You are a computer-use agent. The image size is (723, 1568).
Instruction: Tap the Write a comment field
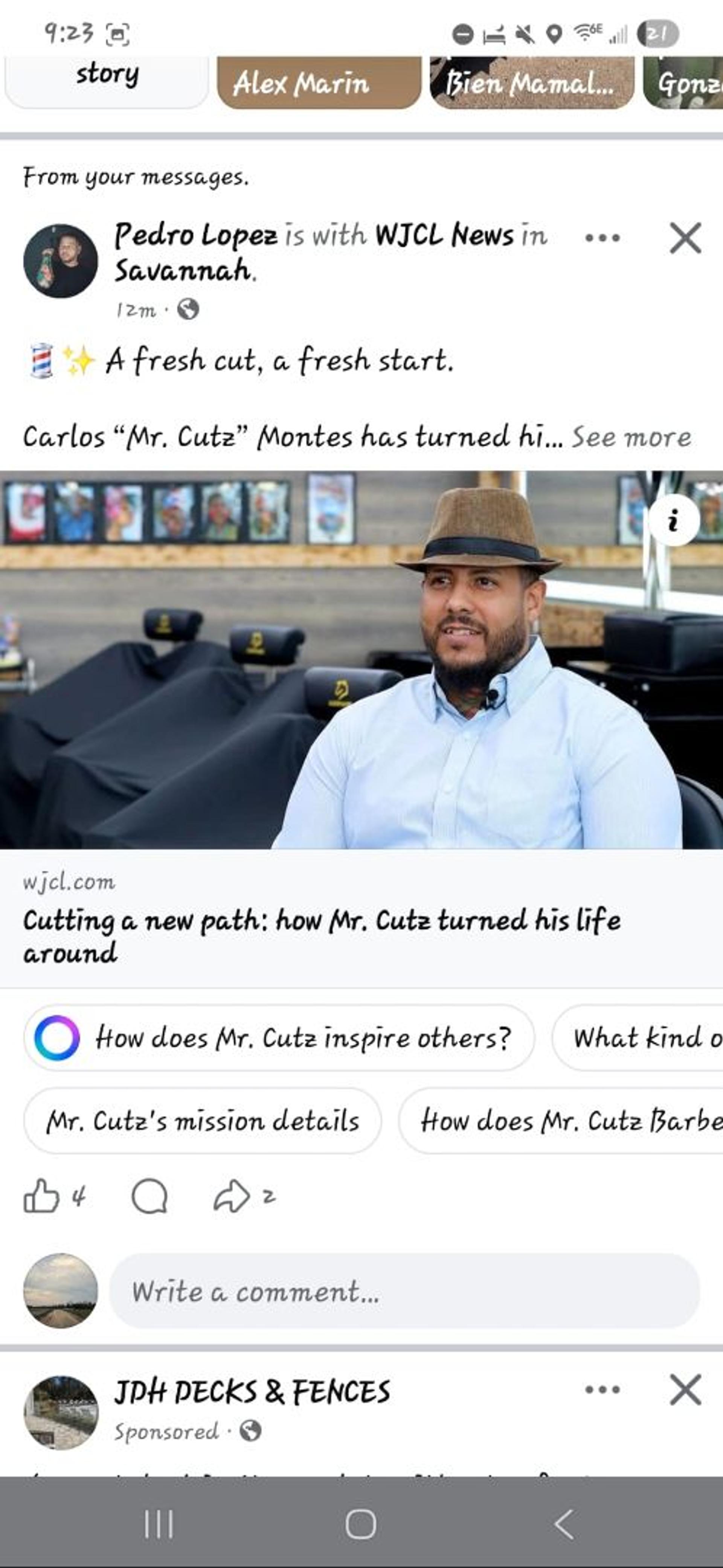[404, 1290]
